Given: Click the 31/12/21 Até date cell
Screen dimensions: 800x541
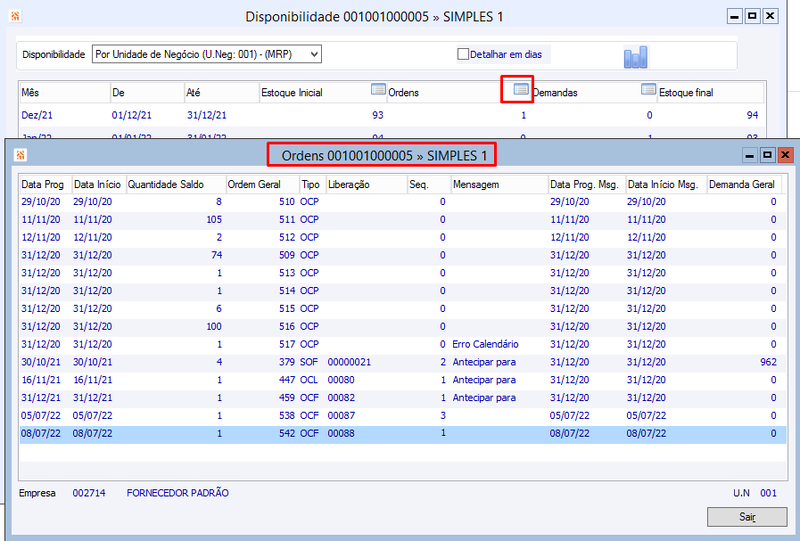Looking at the screenshot, I should click(207, 115).
